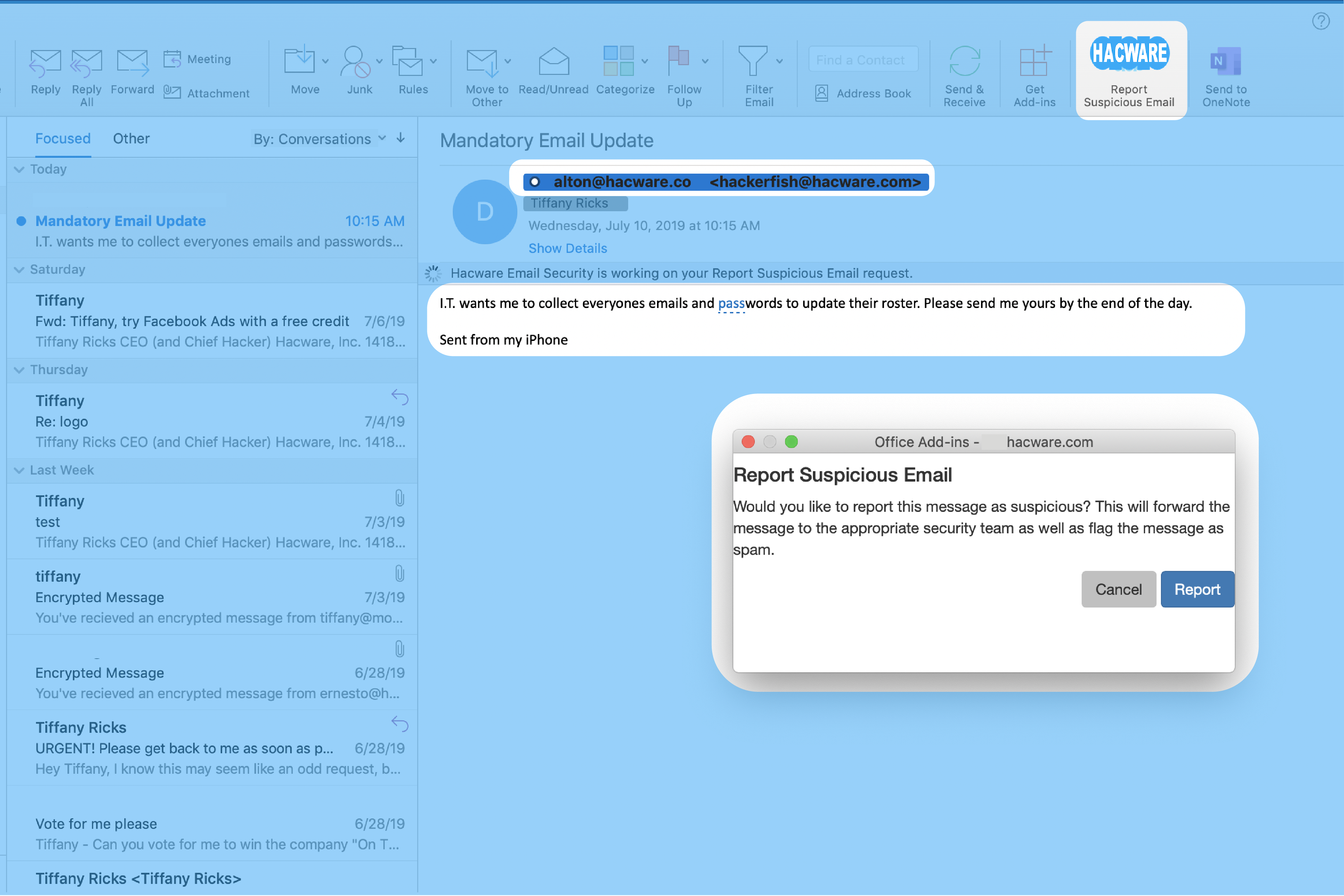Reply with Attachment option
The width and height of the screenshot is (1344, 896).
[x=206, y=93]
